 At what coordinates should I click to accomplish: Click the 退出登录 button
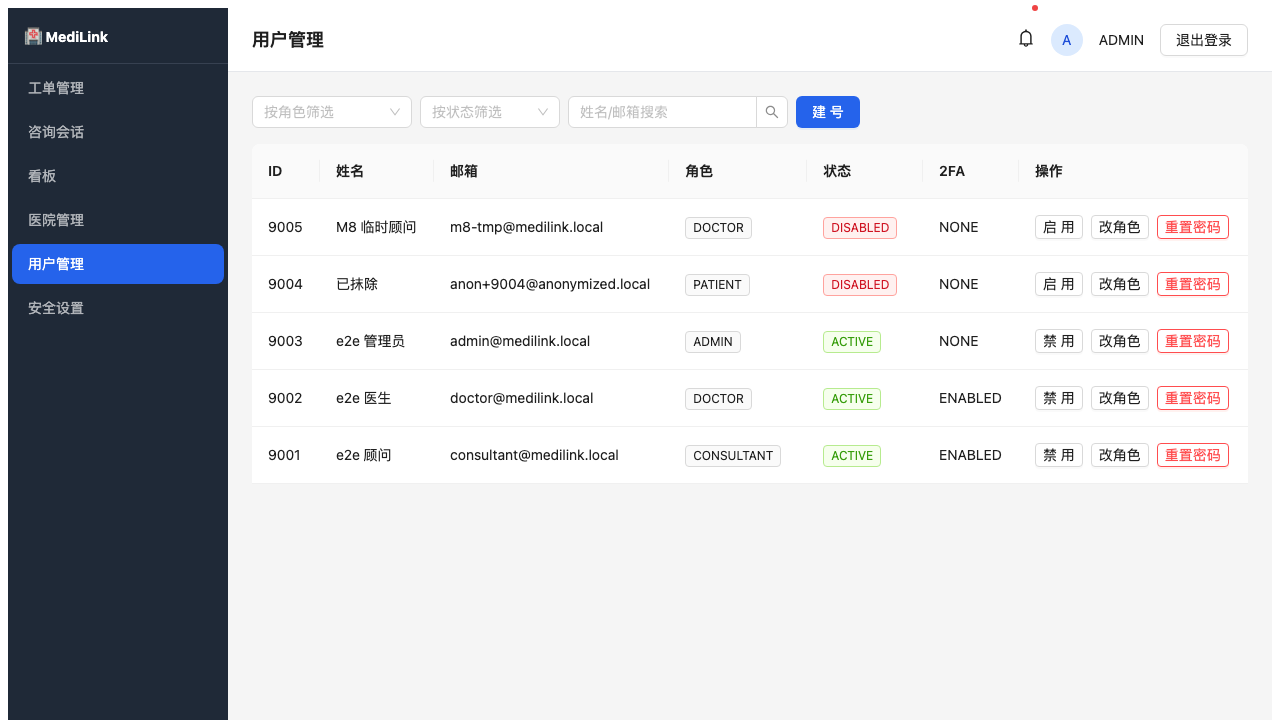1204,40
